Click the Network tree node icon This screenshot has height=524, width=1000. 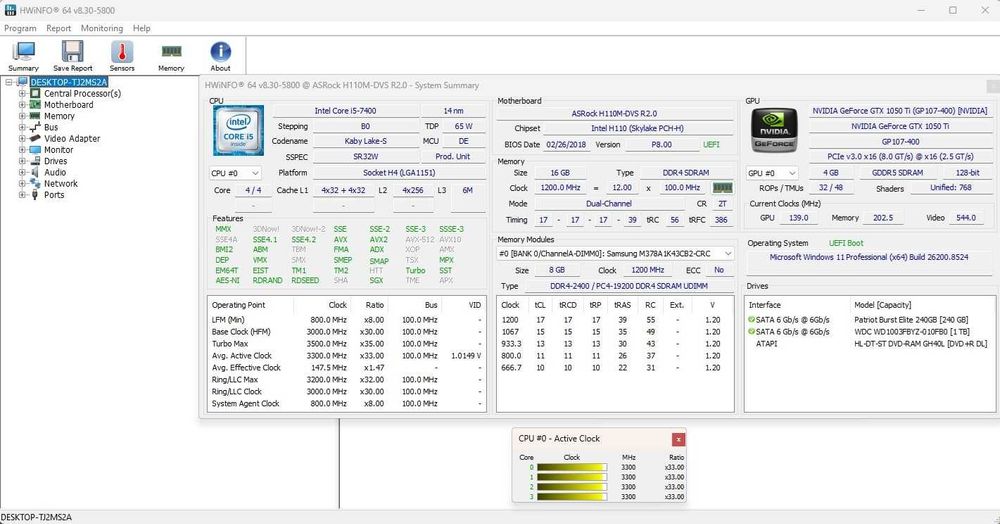35,184
